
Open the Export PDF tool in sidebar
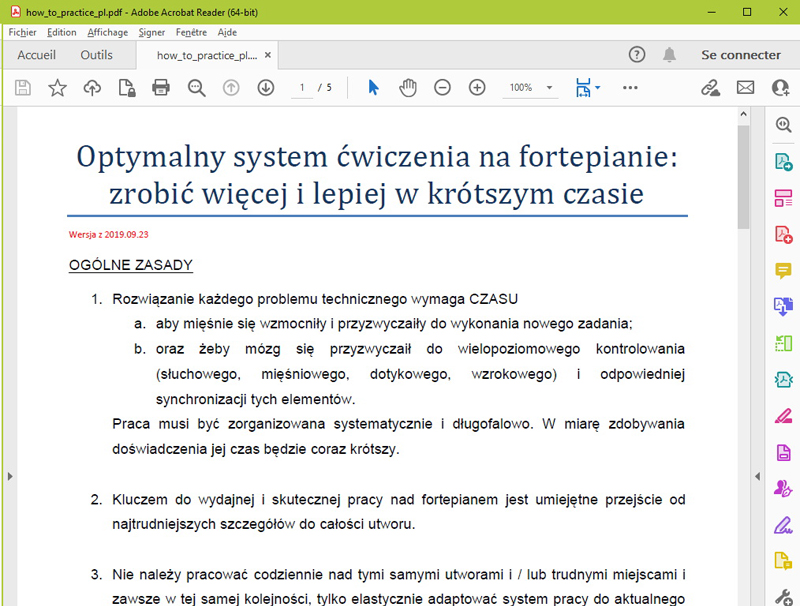click(783, 162)
